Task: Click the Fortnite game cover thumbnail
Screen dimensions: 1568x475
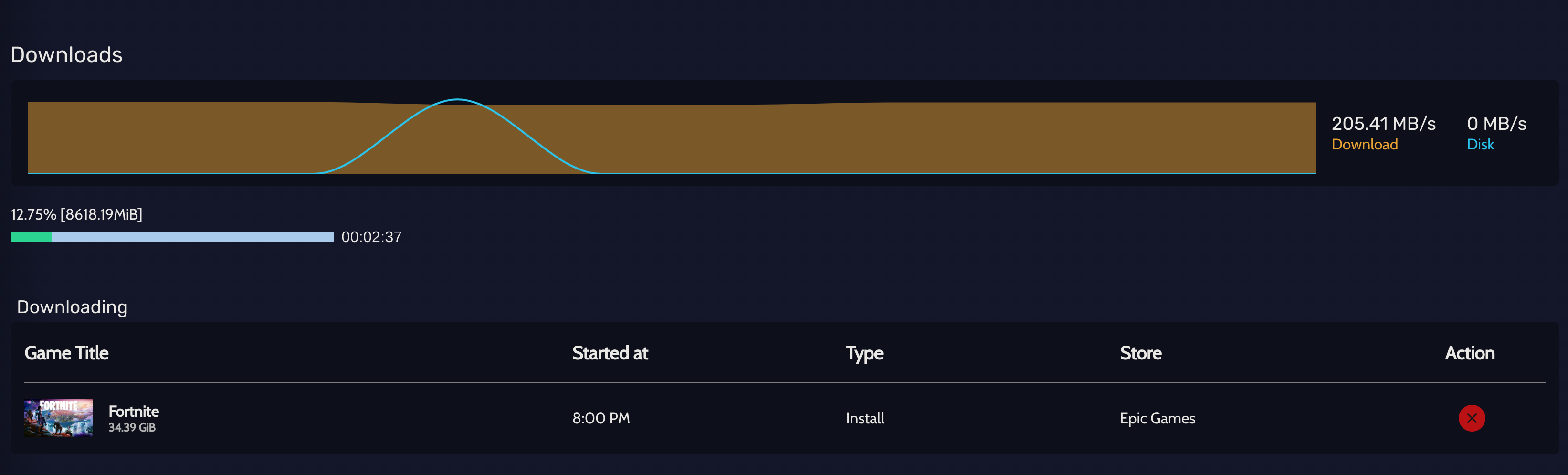Action: pos(58,418)
